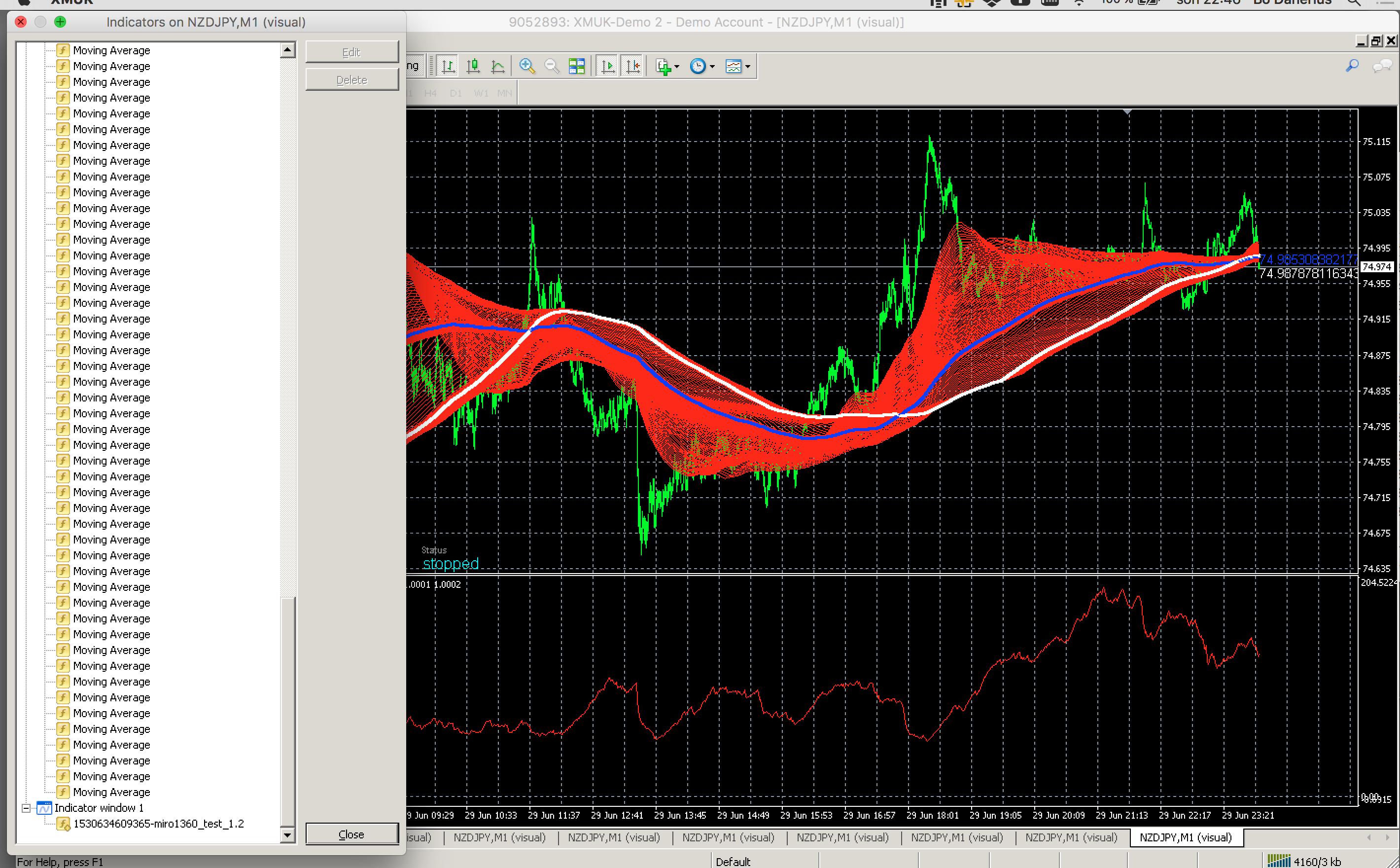Select the 1530634609365-miro1360_test_1.2 indicator
Screen dimensions: 1400x868
[x=158, y=824]
